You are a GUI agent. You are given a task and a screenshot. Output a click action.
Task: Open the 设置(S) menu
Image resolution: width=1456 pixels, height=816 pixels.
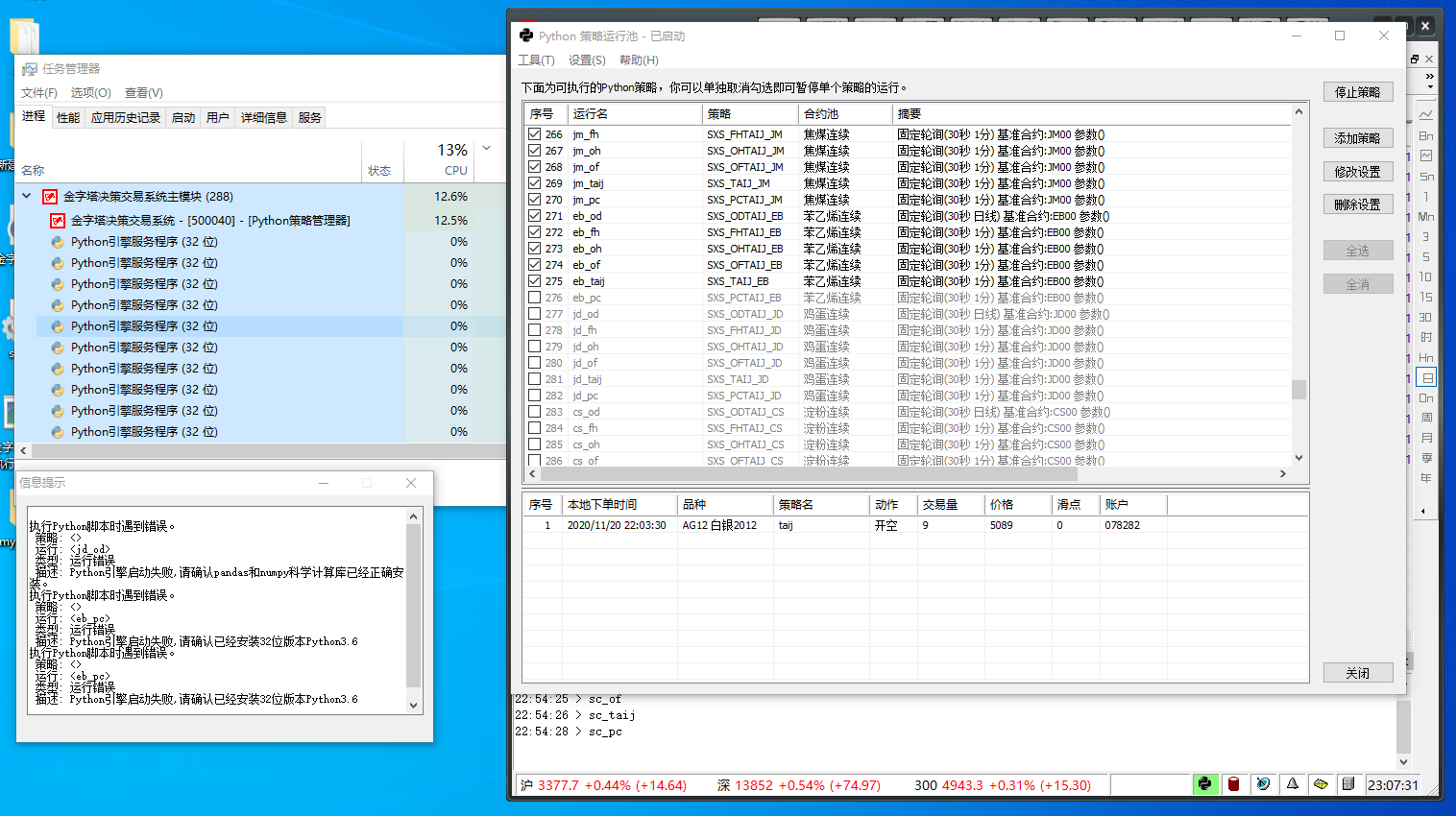coord(587,60)
